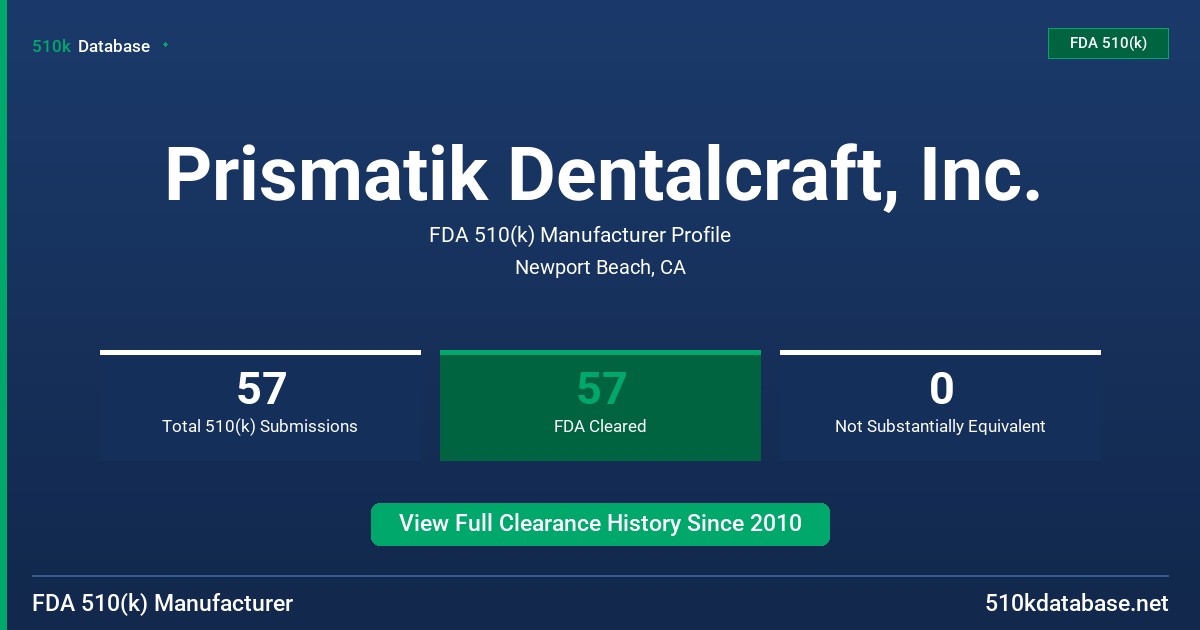Click the 510k Database logo text
Viewport: 1200px width, 630px height.
coord(91,46)
